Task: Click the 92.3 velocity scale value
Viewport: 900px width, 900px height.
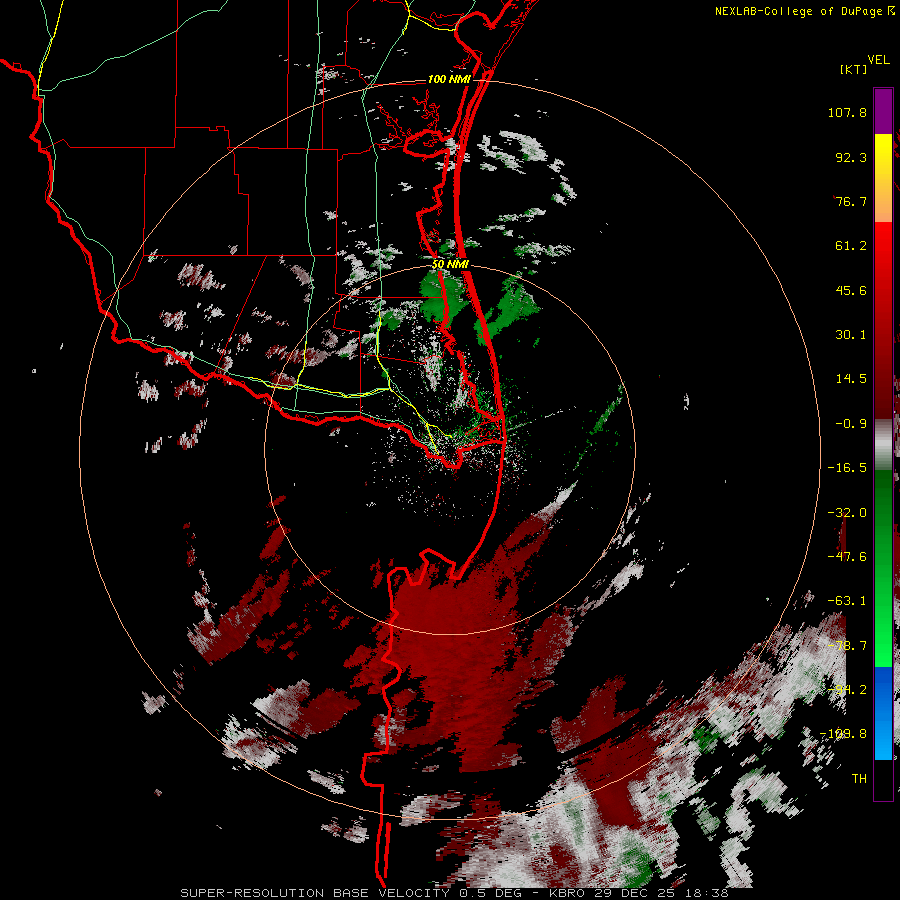Action: 851,157
